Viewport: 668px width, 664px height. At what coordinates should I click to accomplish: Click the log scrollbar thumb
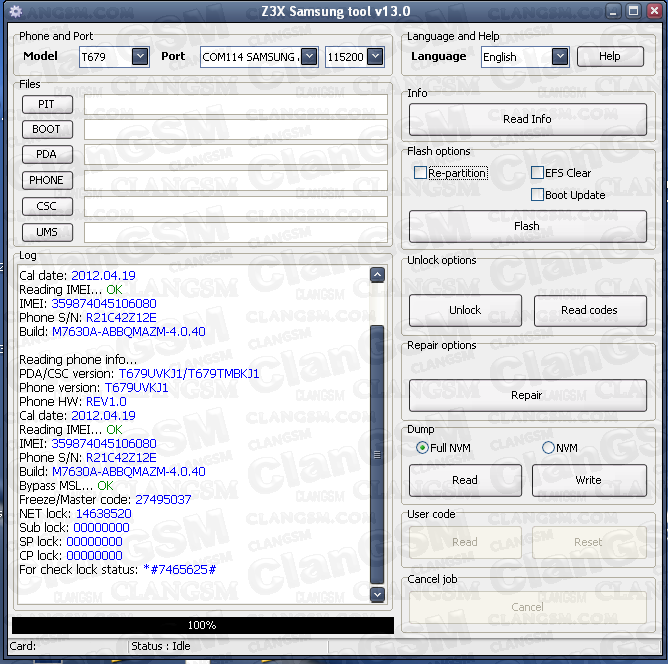377,454
